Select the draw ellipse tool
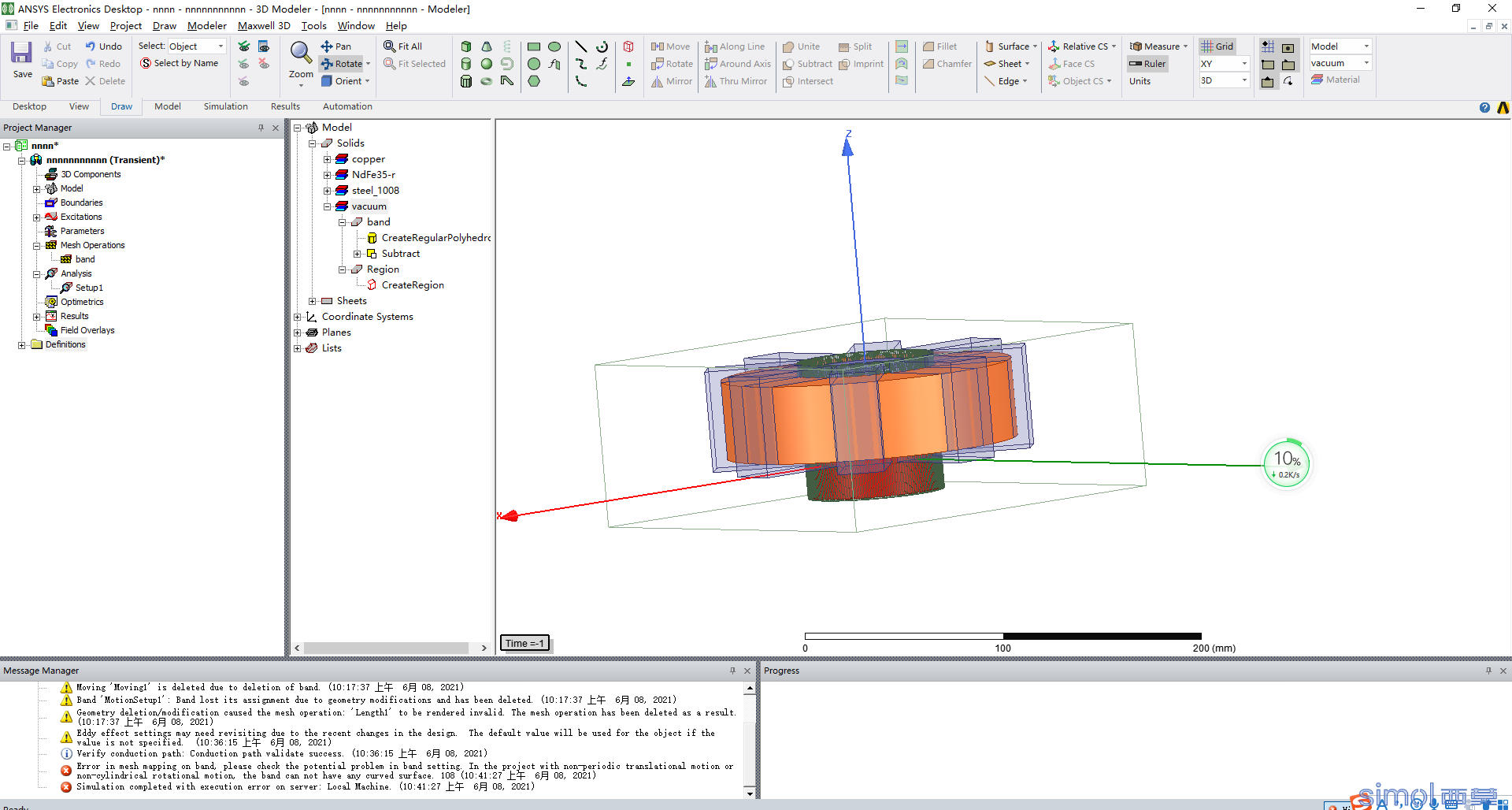The height and width of the screenshot is (810, 1512). pyautogui.click(x=554, y=46)
